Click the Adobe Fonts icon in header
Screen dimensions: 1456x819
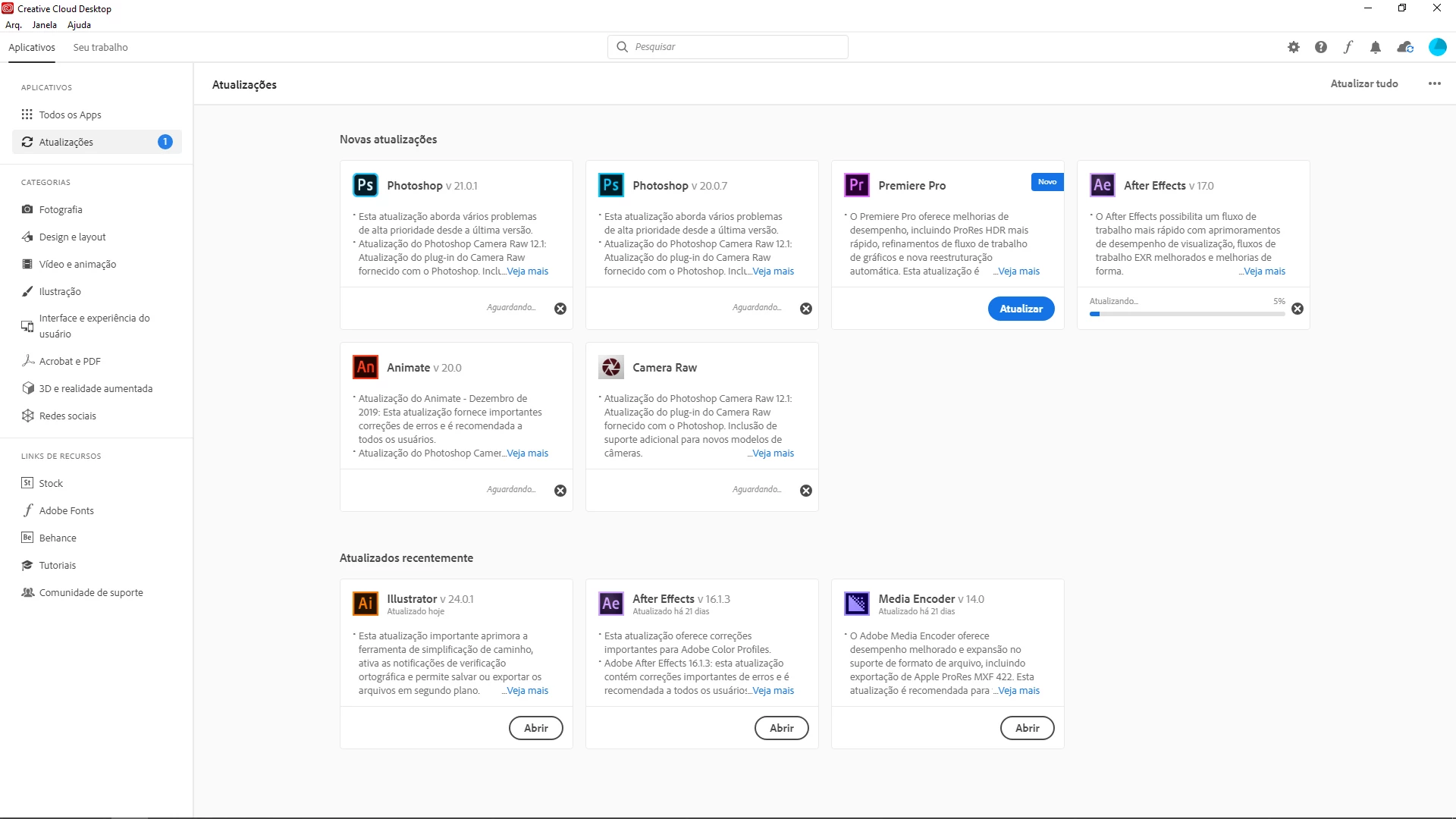[x=1348, y=47]
